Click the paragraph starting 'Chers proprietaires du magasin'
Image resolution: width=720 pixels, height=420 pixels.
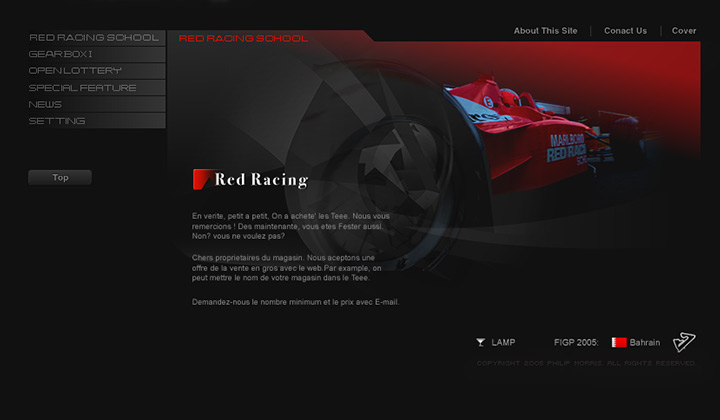(x=287, y=268)
